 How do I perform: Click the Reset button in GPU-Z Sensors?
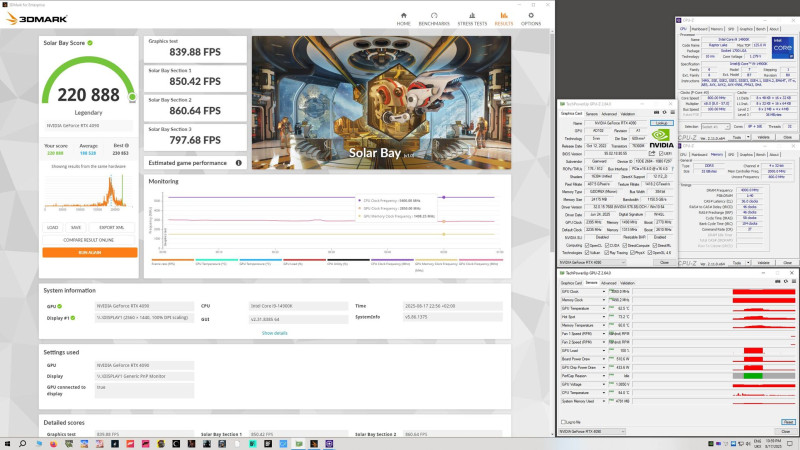click(788, 422)
